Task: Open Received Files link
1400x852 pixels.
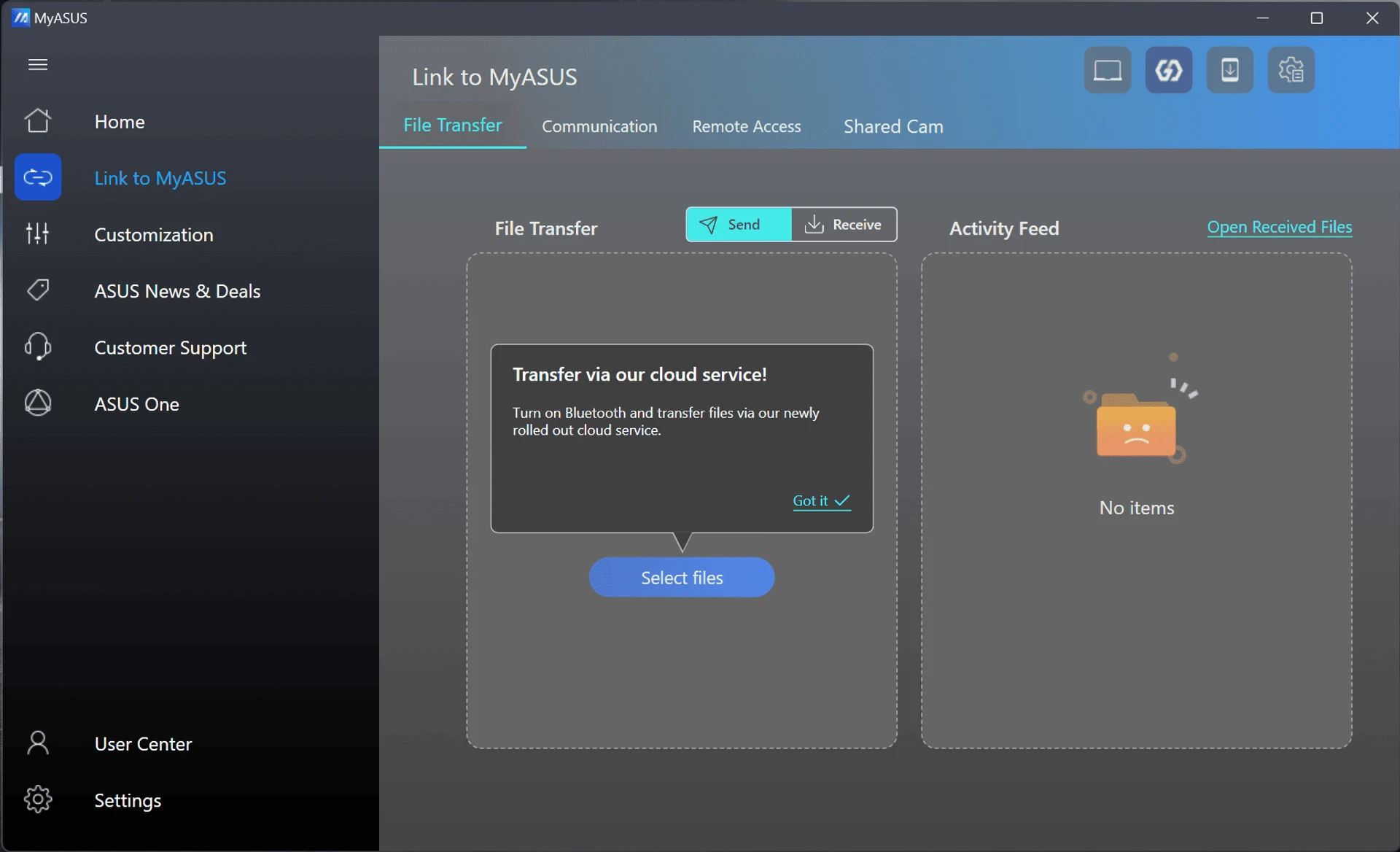Action: click(1280, 228)
